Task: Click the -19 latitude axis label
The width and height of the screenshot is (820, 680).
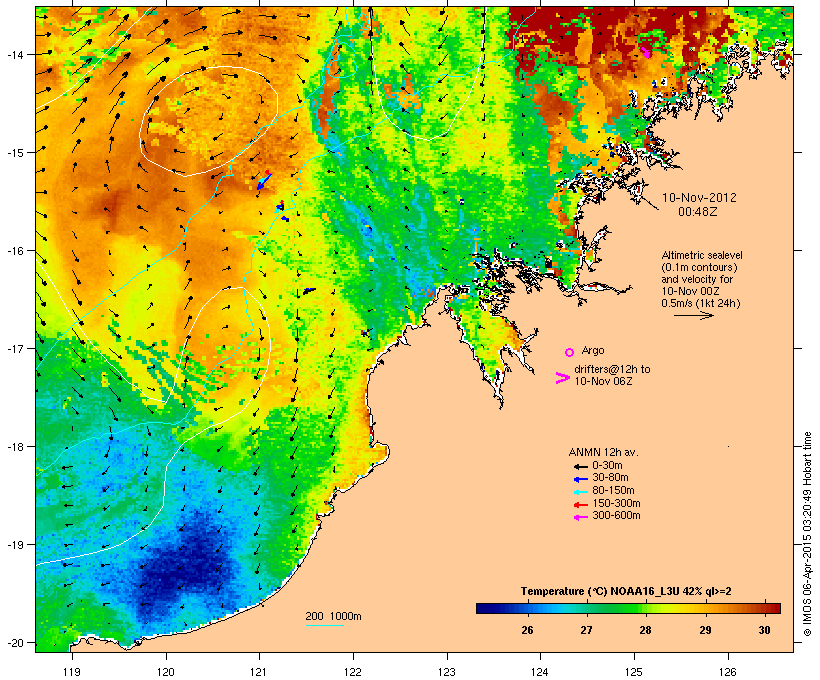Action: pos(15,545)
